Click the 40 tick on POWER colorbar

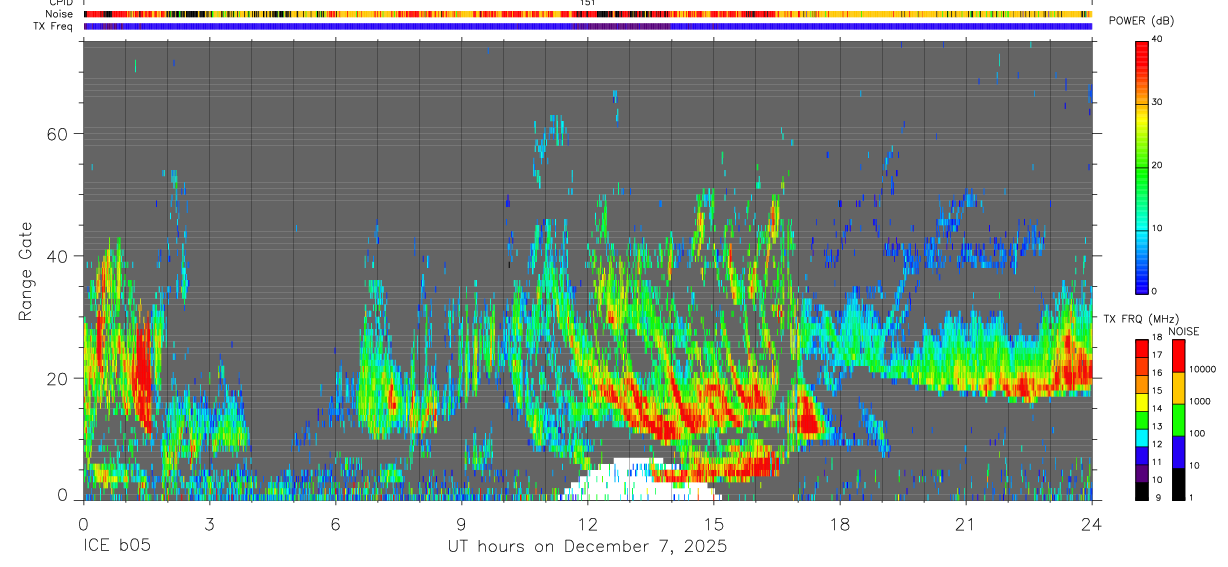click(1157, 40)
